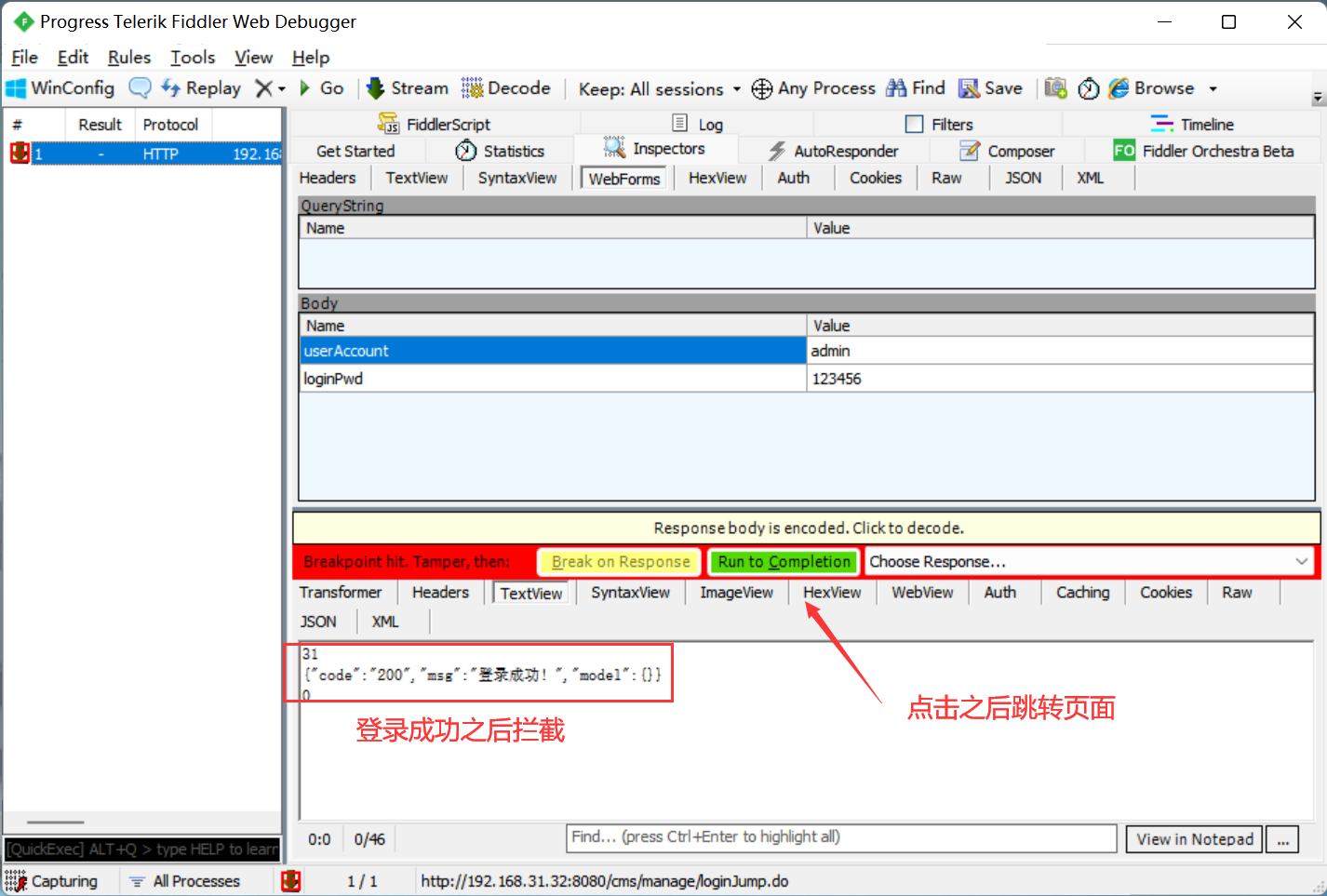The width and height of the screenshot is (1327, 896).
Task: Select the request SyntaxView tab
Action: coord(517,178)
